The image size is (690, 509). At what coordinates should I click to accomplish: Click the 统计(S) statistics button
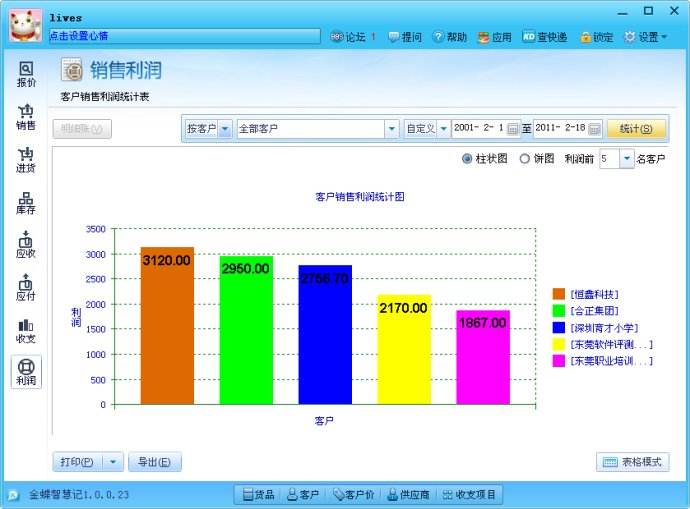pyautogui.click(x=636, y=129)
